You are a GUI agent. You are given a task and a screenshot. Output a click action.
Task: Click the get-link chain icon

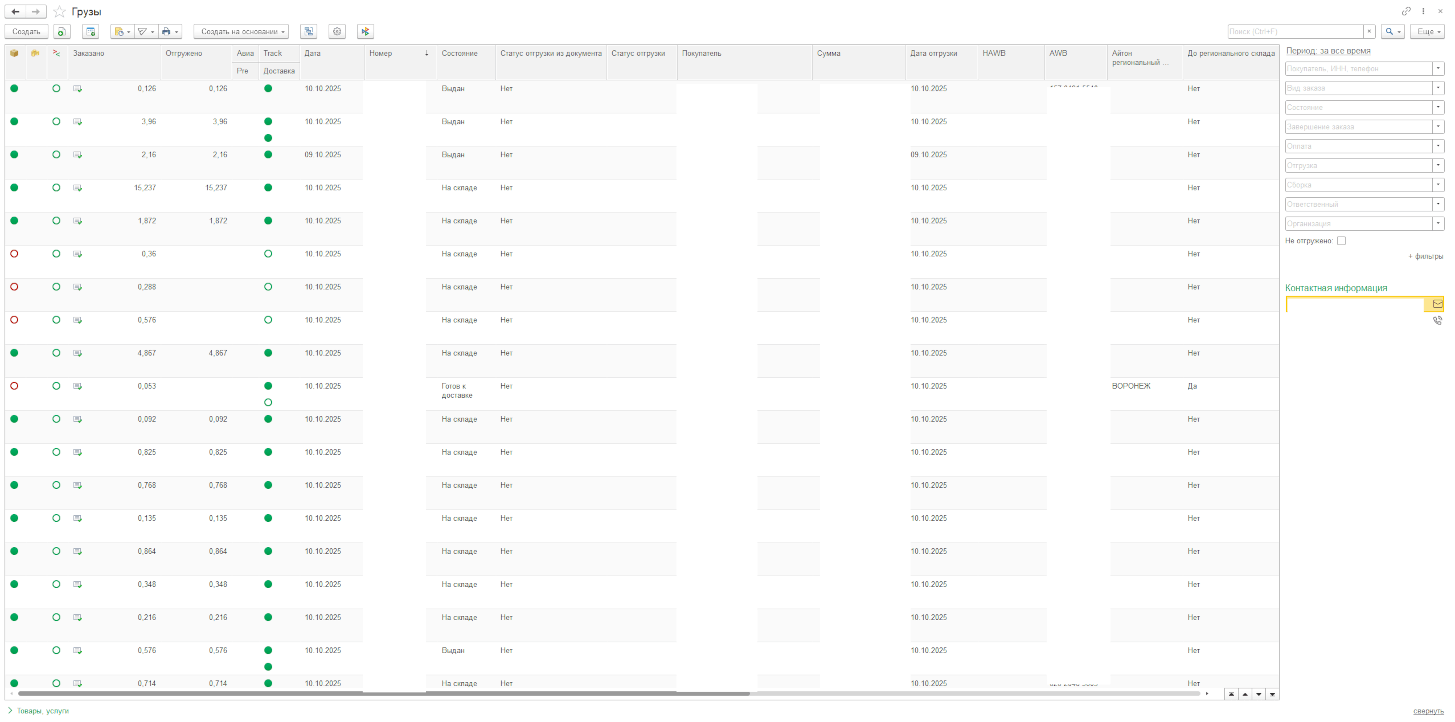[x=1406, y=11]
